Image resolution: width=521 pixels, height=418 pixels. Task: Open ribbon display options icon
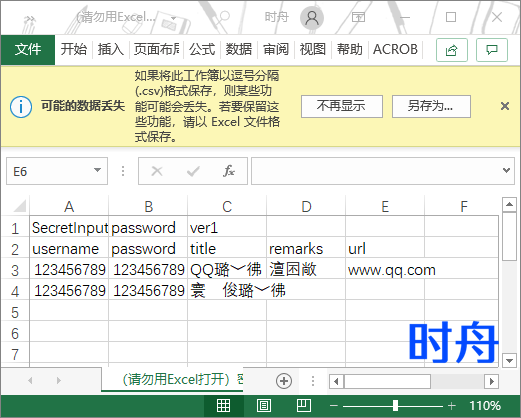point(358,17)
